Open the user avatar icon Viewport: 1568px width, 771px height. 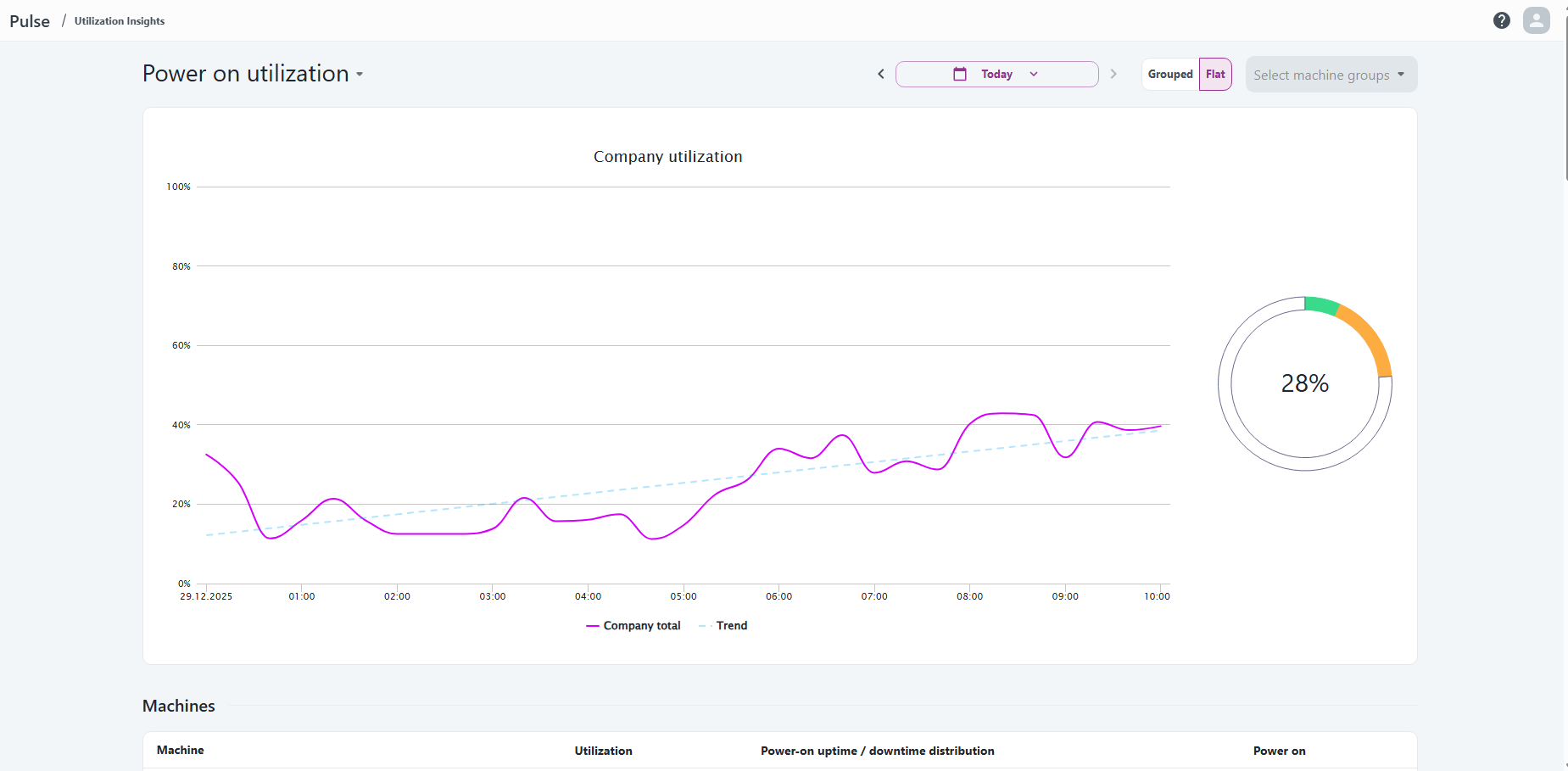pos(1536,20)
